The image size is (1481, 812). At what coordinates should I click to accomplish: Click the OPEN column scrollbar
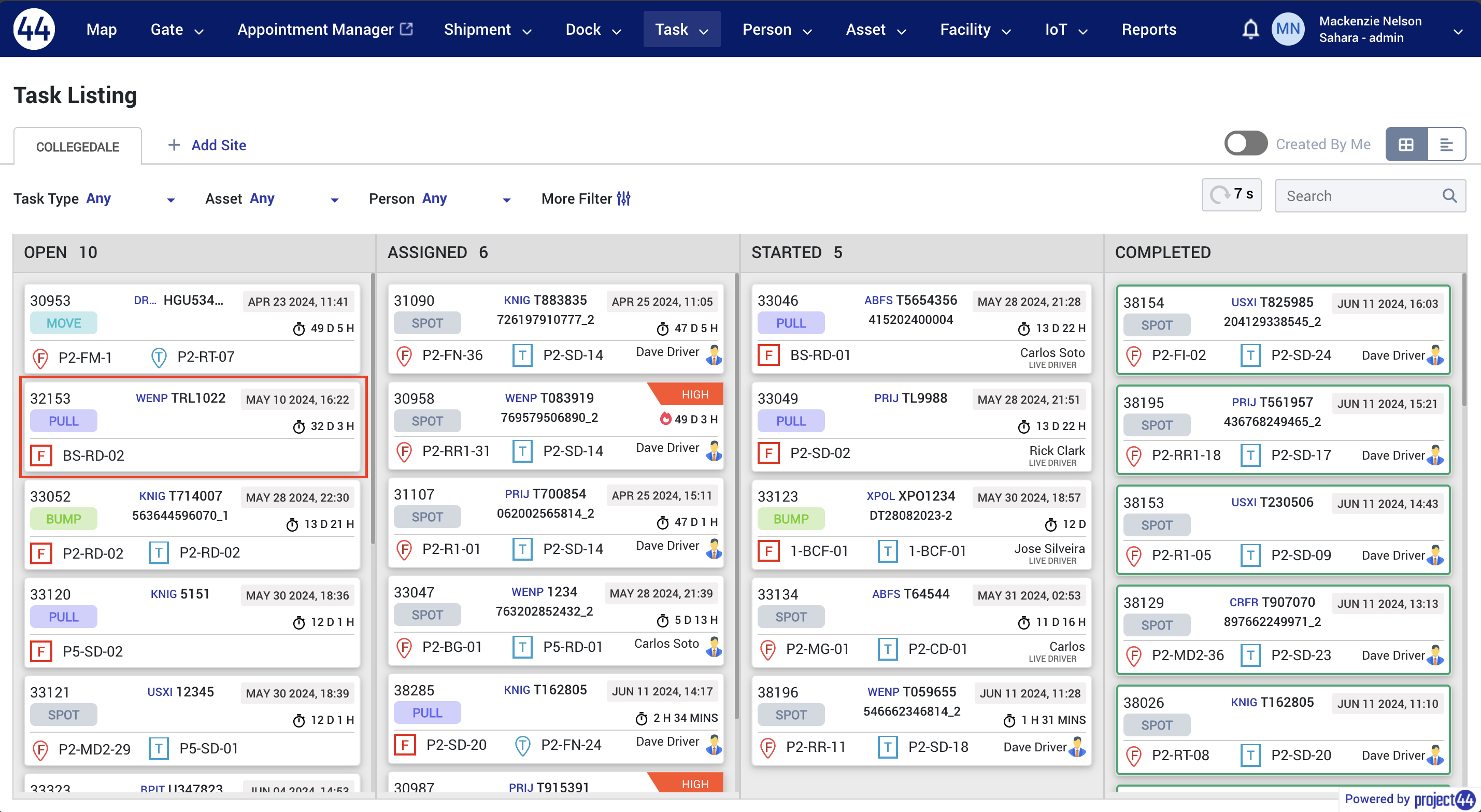tap(373, 408)
